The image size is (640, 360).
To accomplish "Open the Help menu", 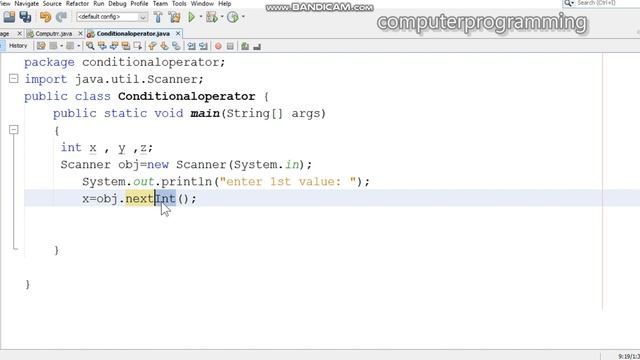I will coord(224,4).
